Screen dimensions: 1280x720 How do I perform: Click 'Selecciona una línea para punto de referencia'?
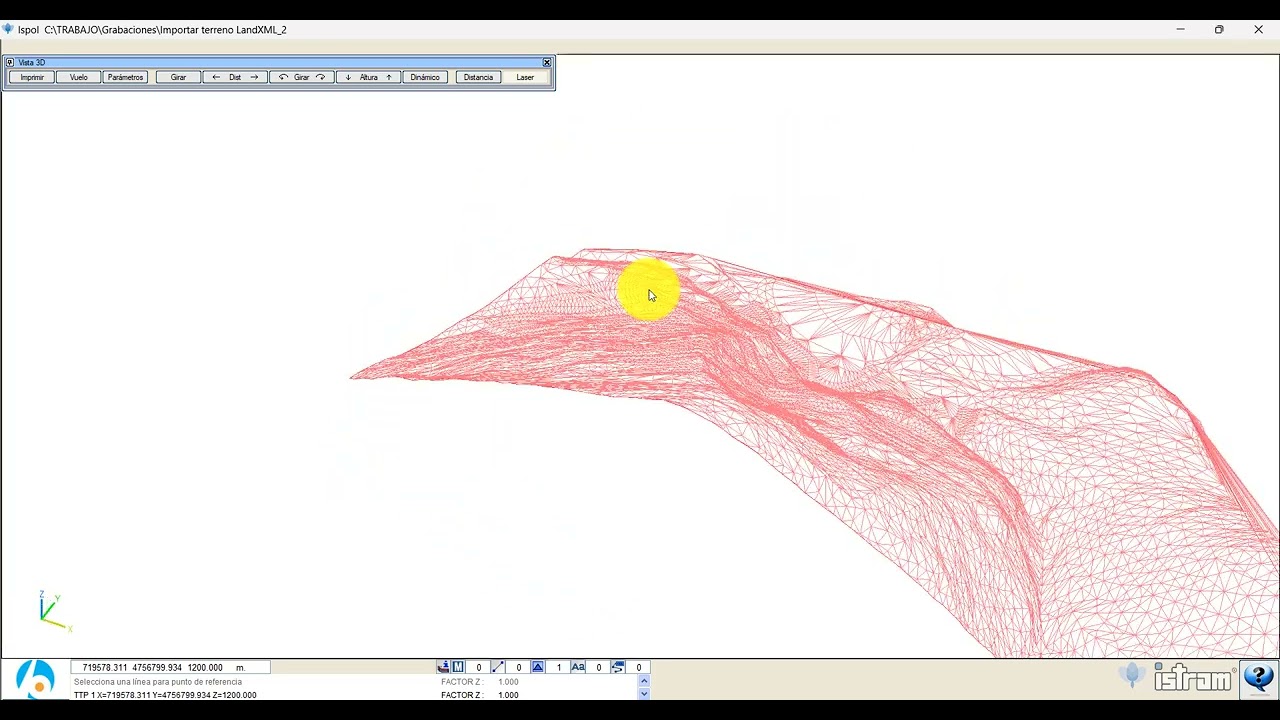(x=158, y=682)
